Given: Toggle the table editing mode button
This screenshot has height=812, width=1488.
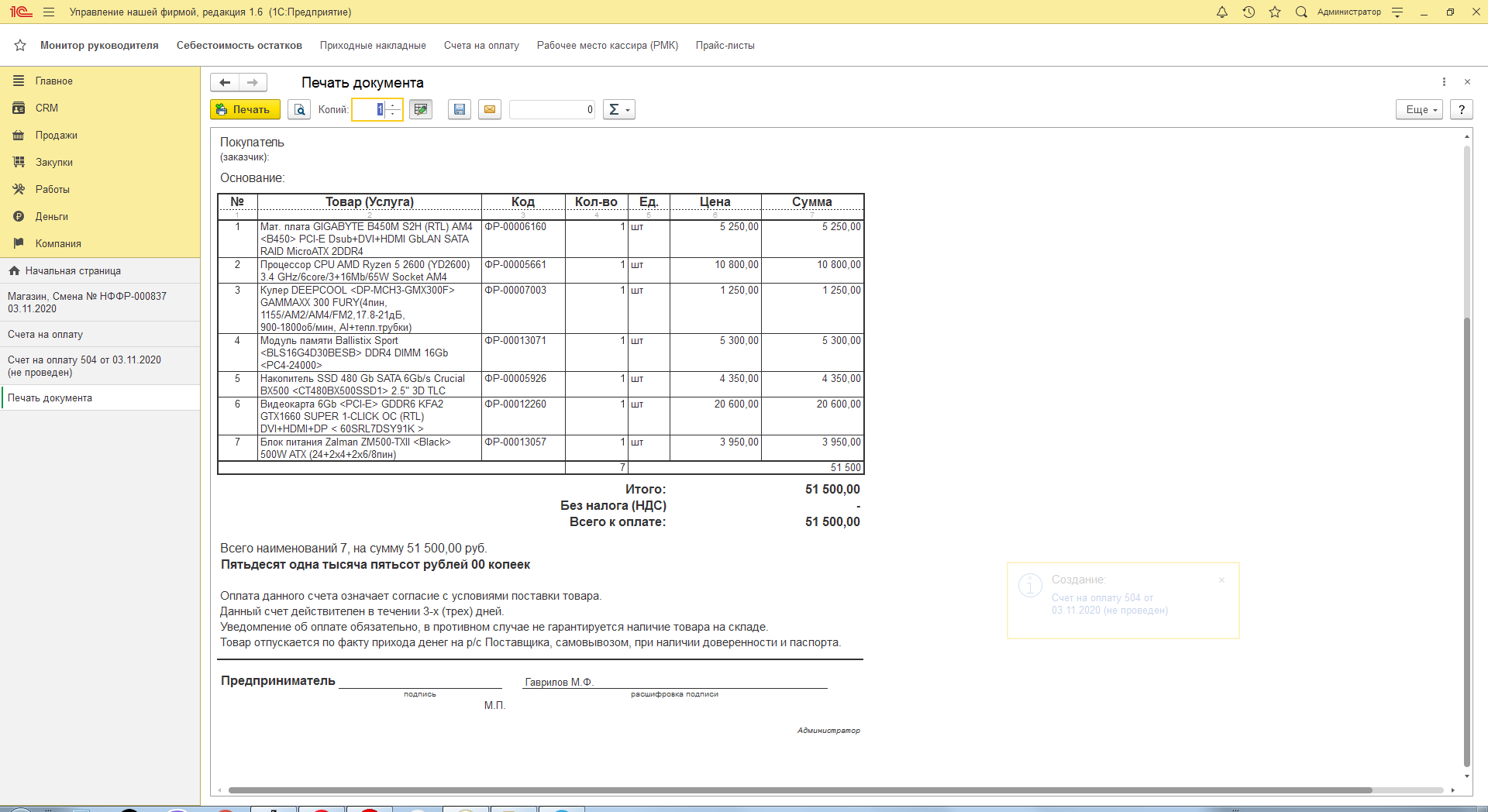Looking at the screenshot, I should (421, 109).
